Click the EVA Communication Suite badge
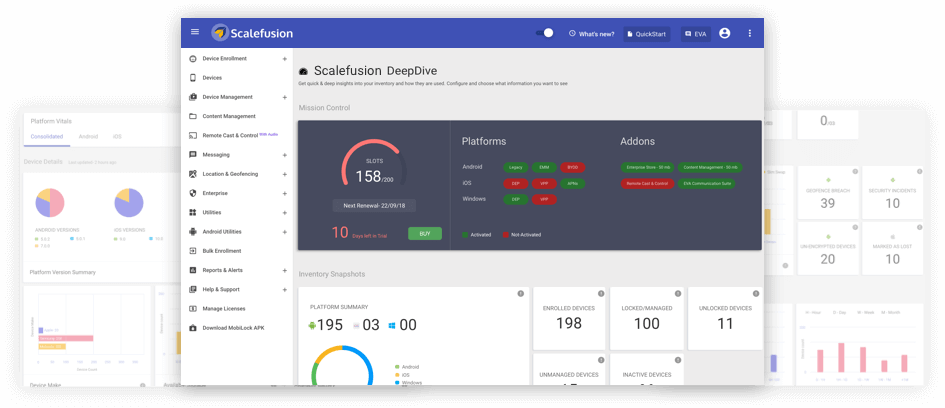Viewport: 945px width, 408px height. pos(706,183)
